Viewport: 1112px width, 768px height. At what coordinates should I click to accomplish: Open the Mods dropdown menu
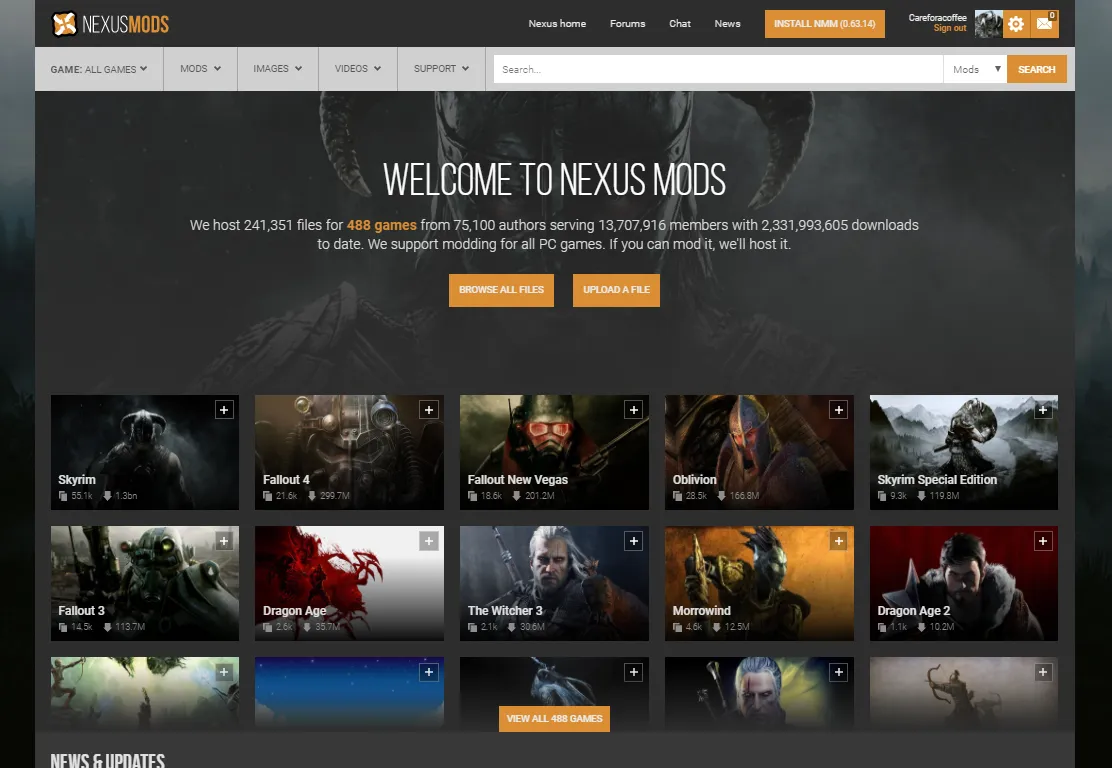coord(201,69)
